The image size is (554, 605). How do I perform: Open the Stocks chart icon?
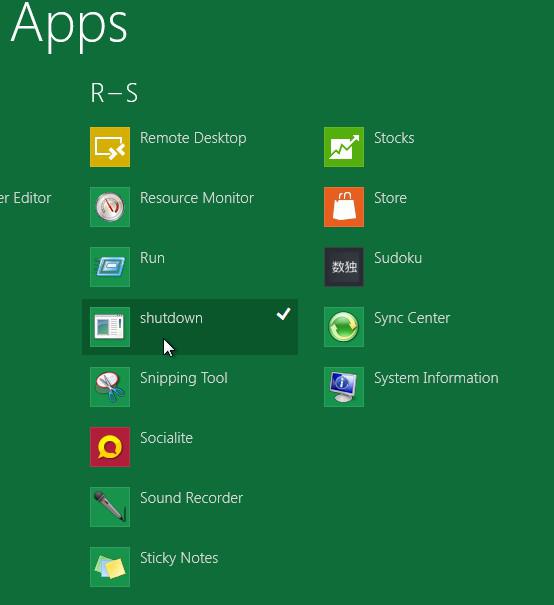pyautogui.click(x=344, y=147)
